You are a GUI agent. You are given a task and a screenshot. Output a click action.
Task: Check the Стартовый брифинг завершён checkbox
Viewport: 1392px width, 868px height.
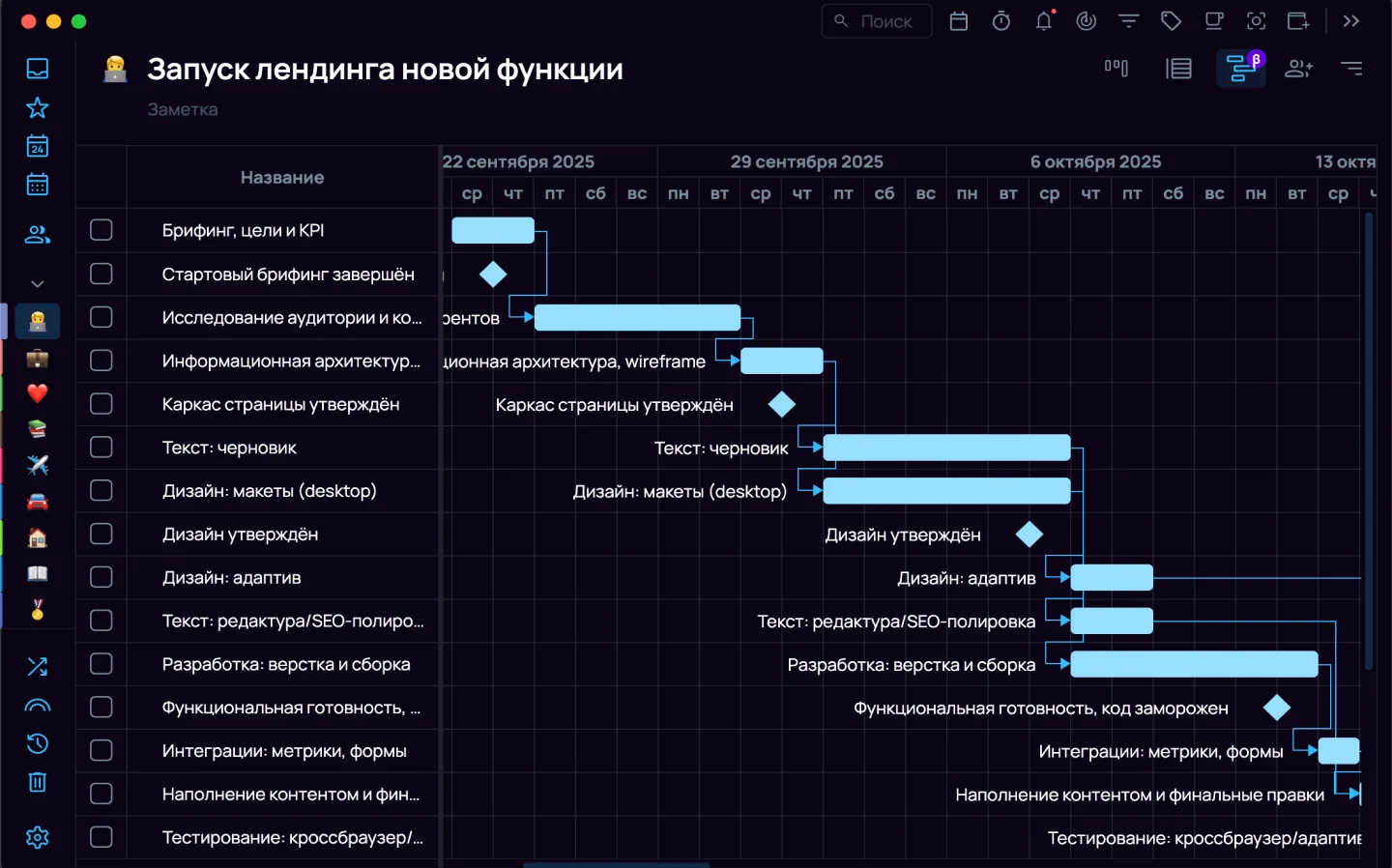(x=101, y=274)
